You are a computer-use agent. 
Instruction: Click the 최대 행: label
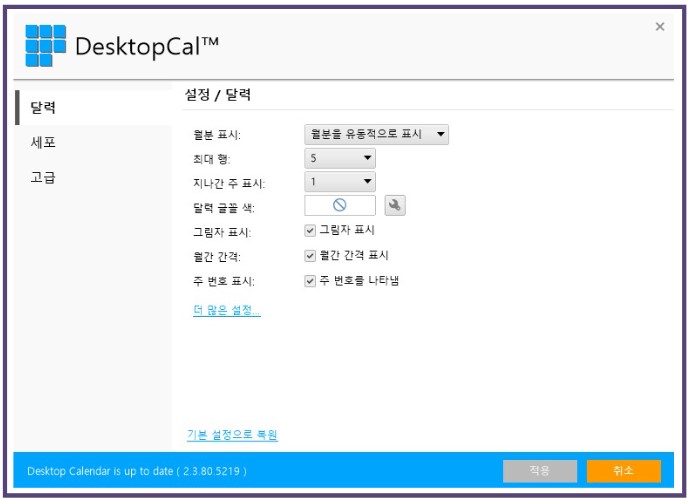[x=212, y=159]
